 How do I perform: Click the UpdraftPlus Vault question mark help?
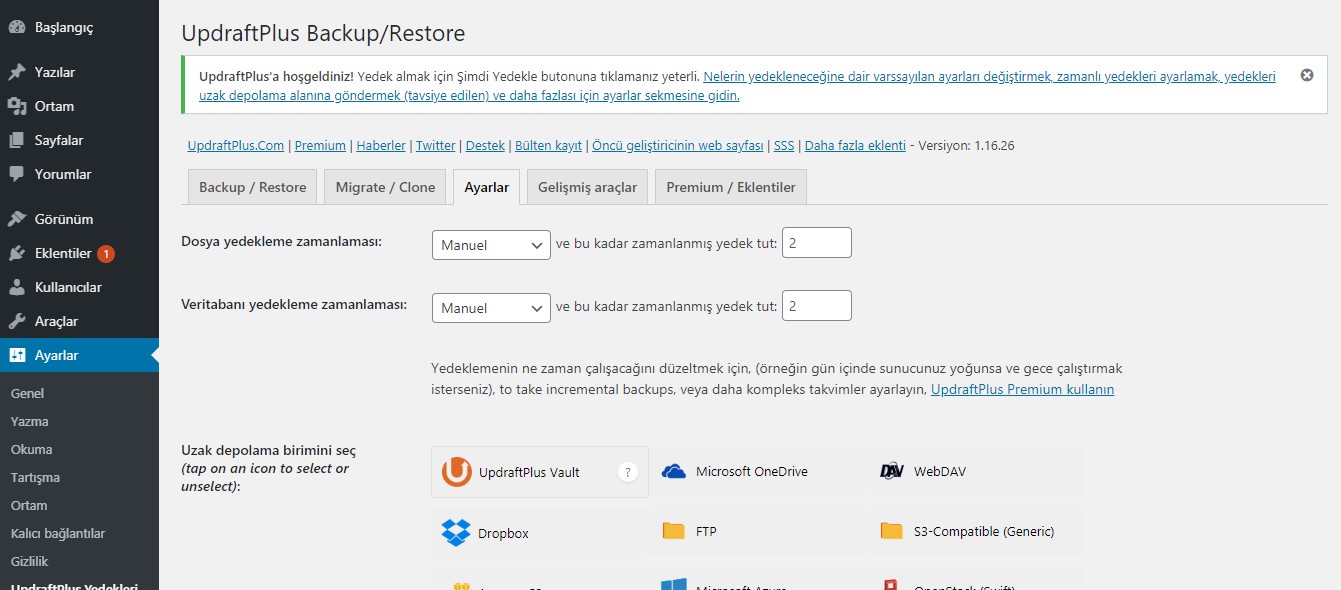[x=627, y=472]
